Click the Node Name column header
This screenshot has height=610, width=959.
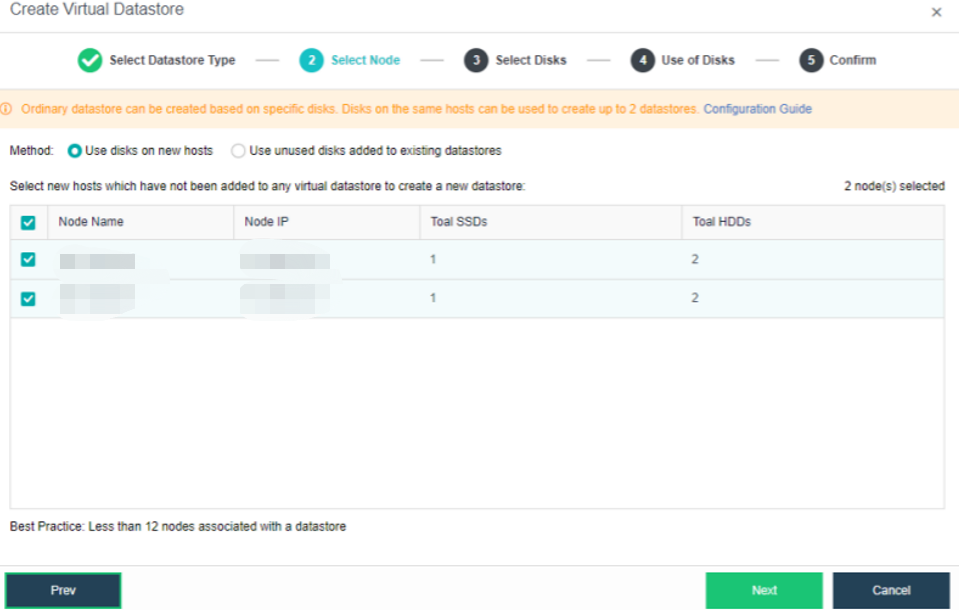point(91,222)
